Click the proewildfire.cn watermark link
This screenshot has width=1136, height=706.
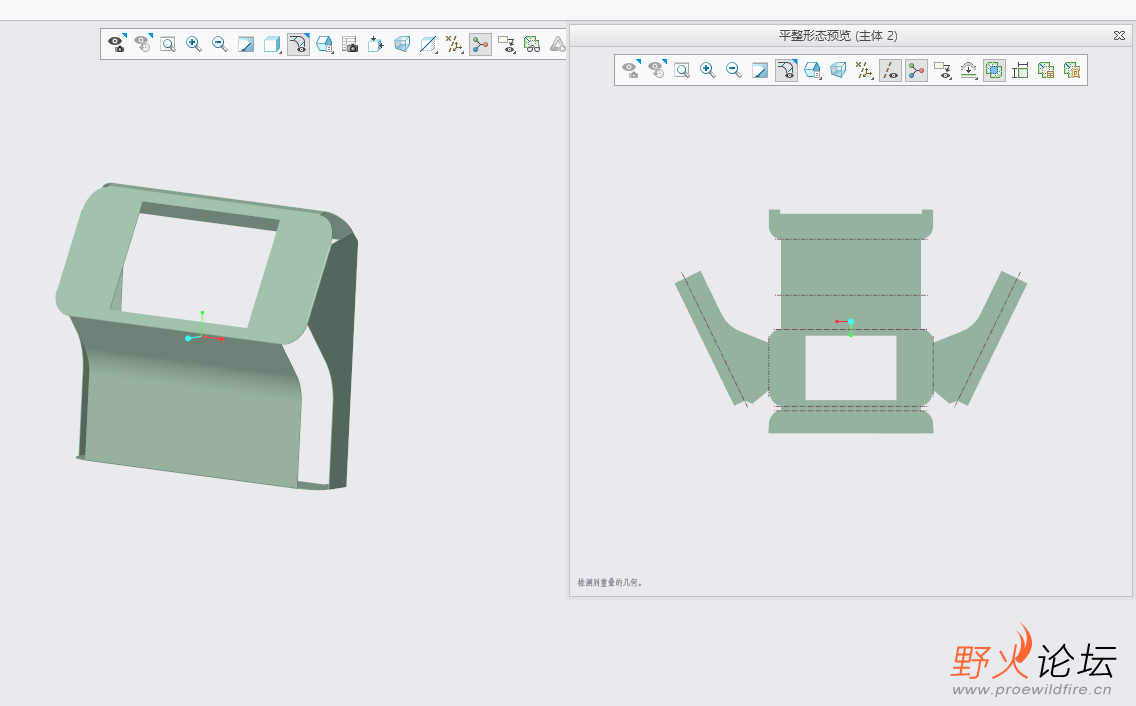coord(1032,690)
